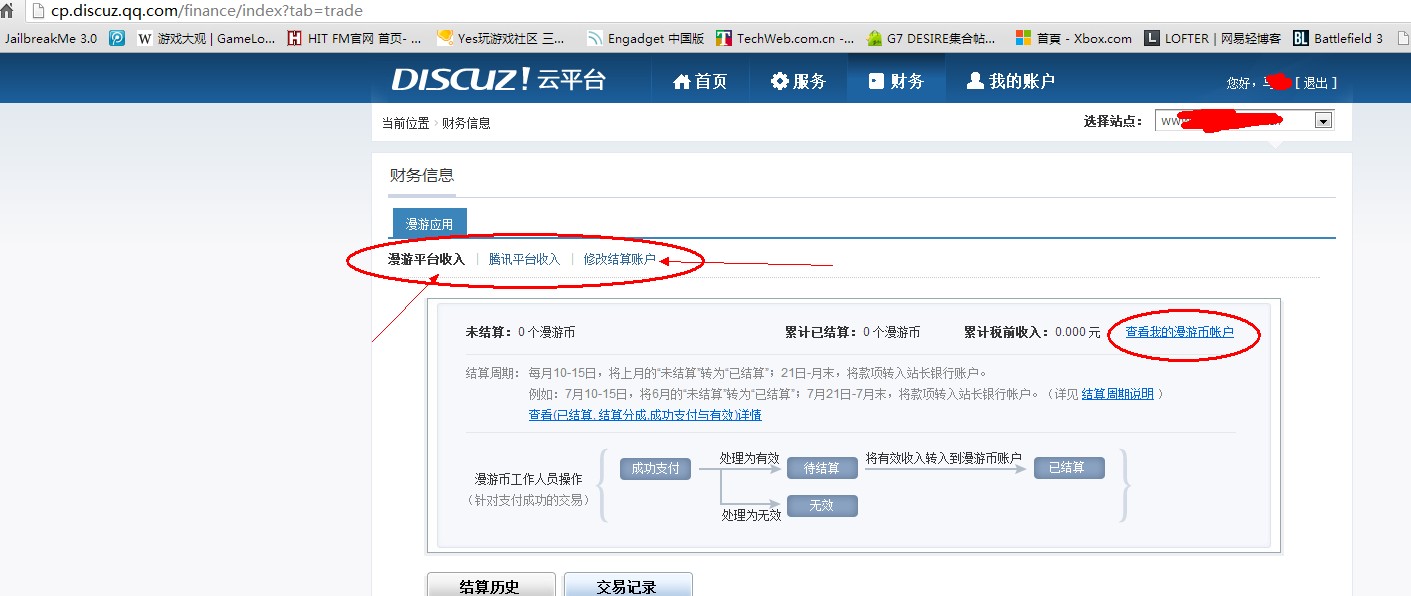
Task: Go to 首页 in the navigation
Action: coord(700,81)
